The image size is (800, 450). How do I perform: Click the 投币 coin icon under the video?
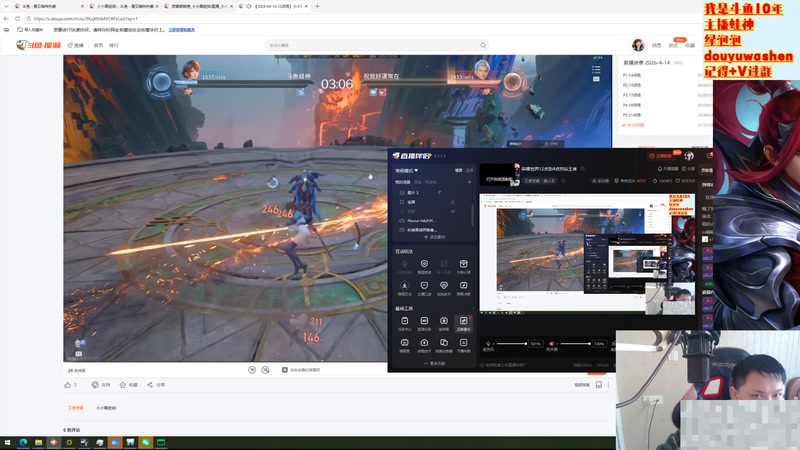tap(95, 385)
